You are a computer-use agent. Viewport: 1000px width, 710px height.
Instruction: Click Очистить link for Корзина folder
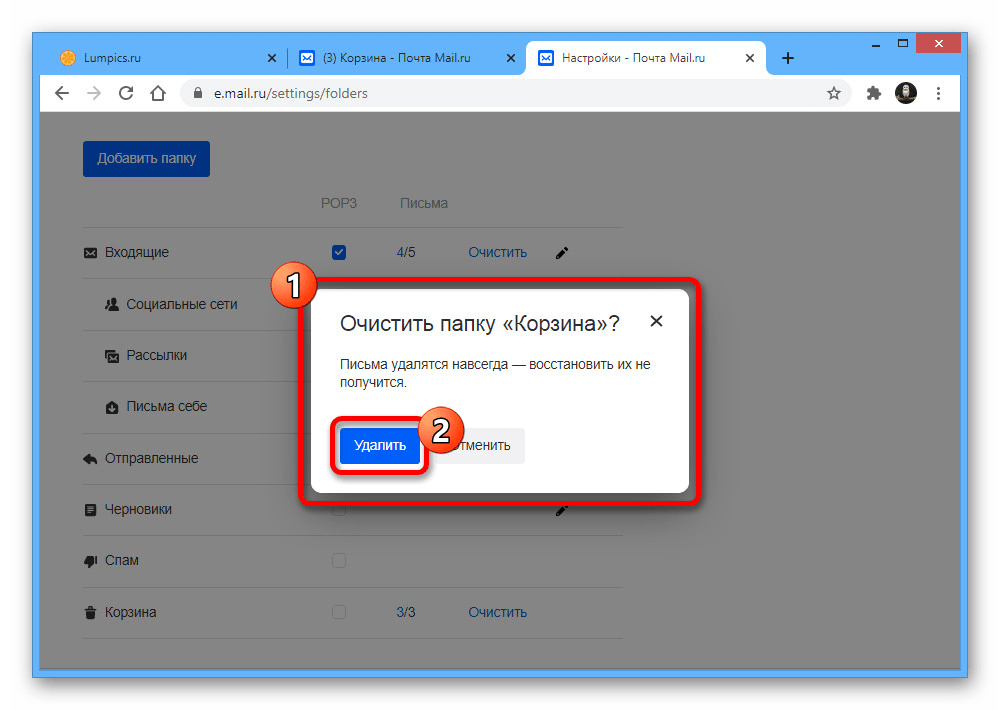click(497, 612)
